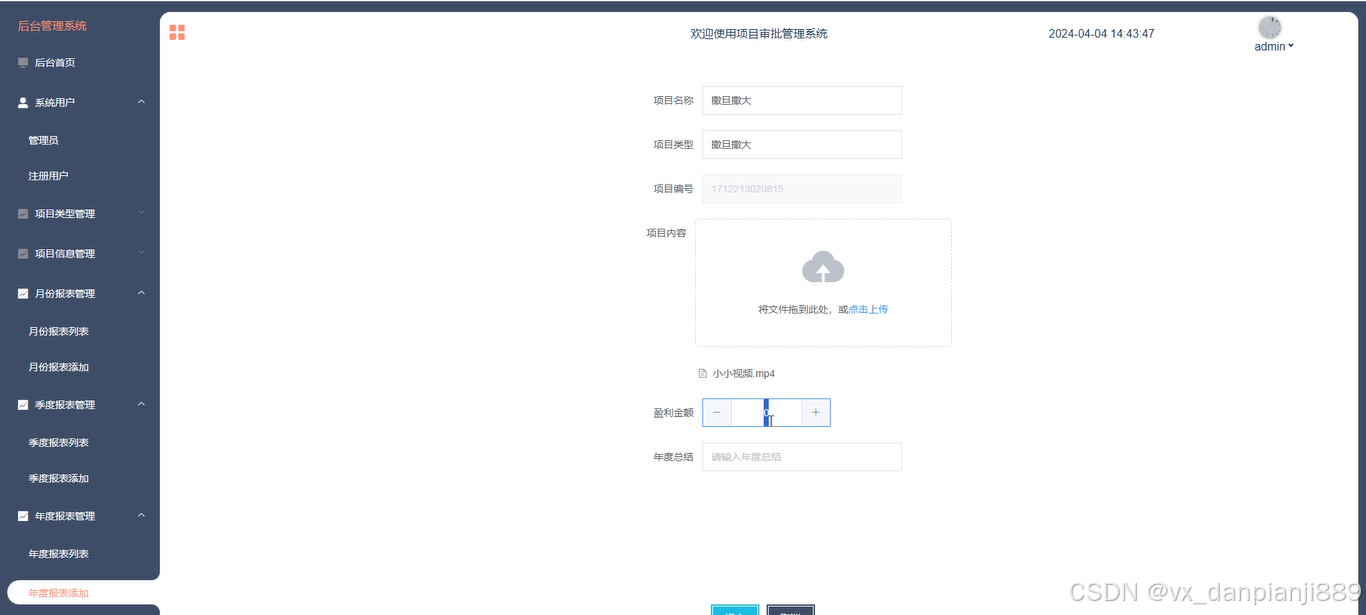1366x615 pixels.
Task: Click the date-time 2024-04-04 14:43:47
Action: tap(1101, 34)
